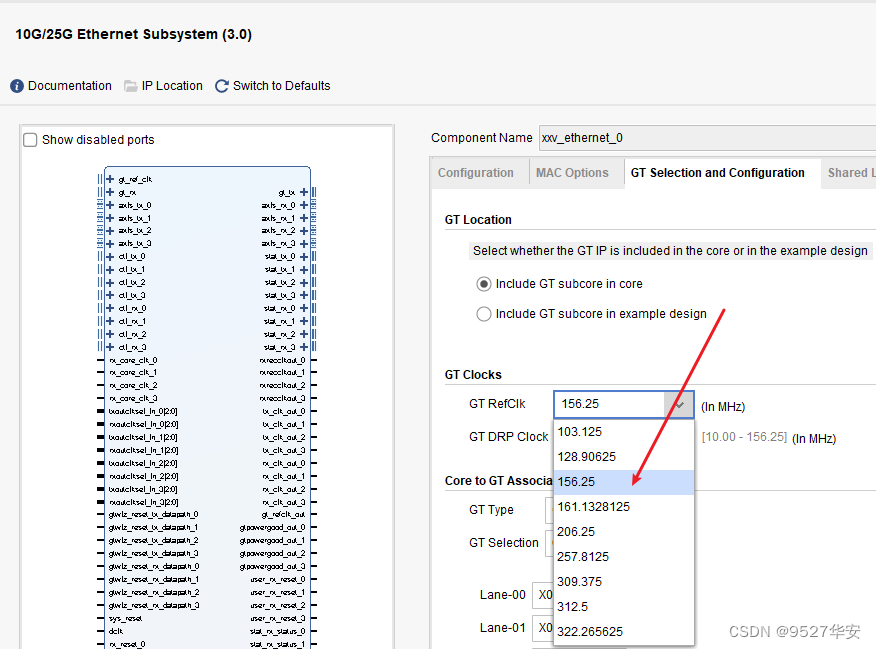This screenshot has width=876, height=649.
Task: Open the GT Selection and Configuration tab
Action: pyautogui.click(x=717, y=173)
